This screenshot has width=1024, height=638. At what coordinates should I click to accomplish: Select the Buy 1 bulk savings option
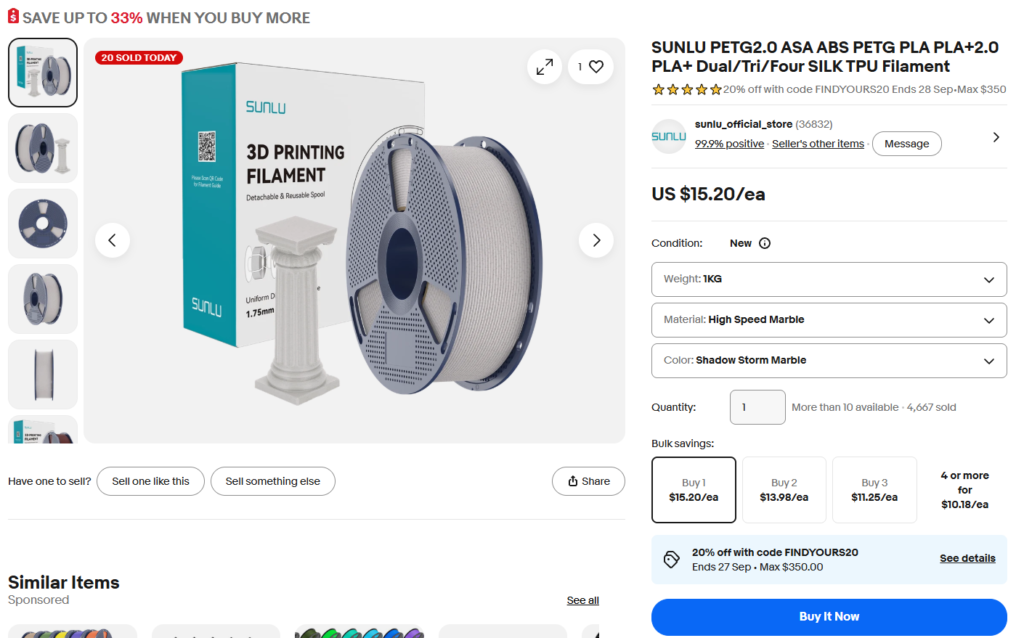pyautogui.click(x=694, y=490)
